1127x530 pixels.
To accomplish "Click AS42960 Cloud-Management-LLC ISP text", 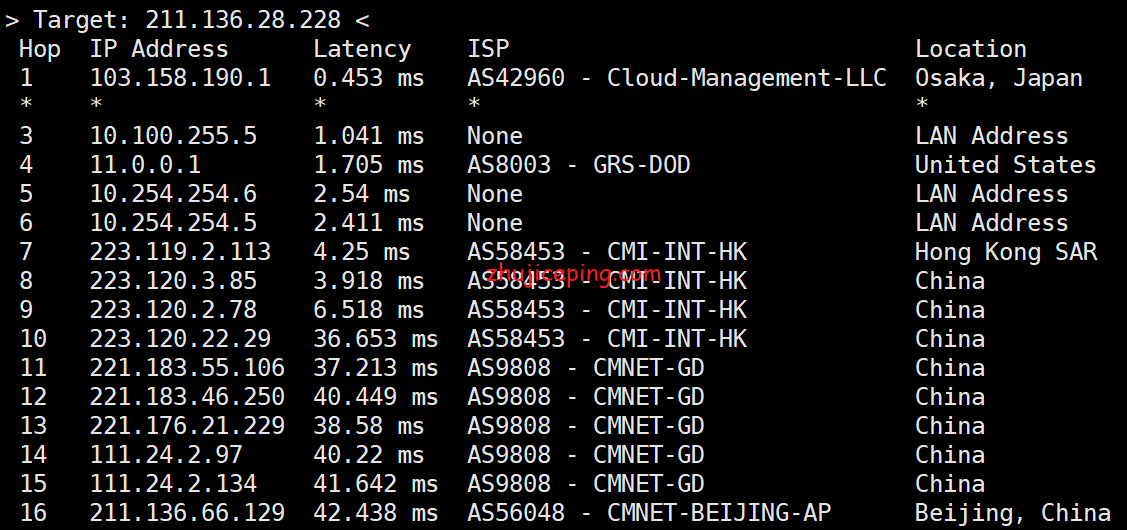I will [676, 78].
